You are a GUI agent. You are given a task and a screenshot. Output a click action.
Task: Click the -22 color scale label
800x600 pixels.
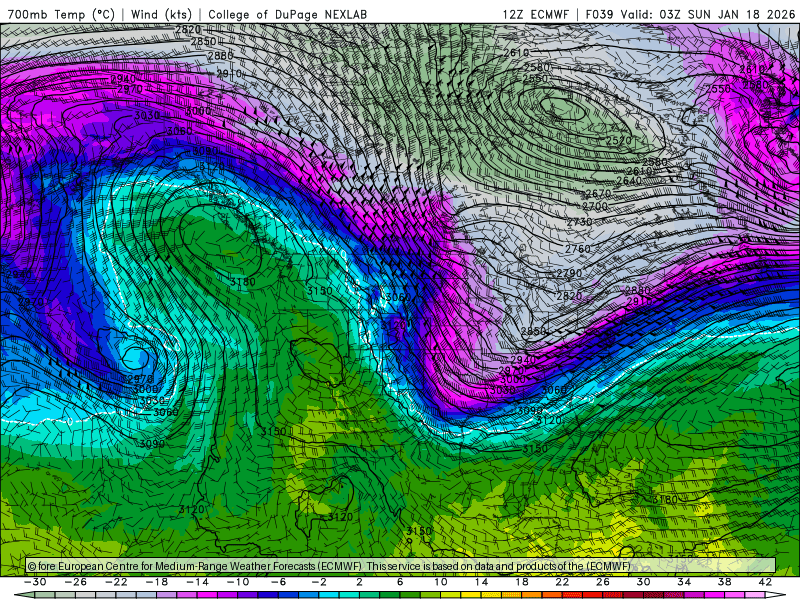[x=116, y=582]
